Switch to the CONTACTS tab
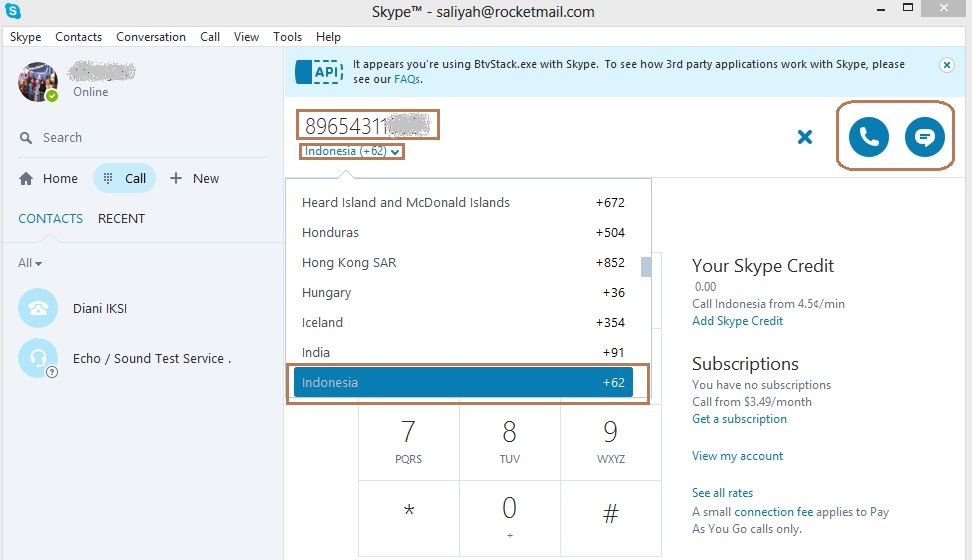972x560 pixels. click(50, 218)
